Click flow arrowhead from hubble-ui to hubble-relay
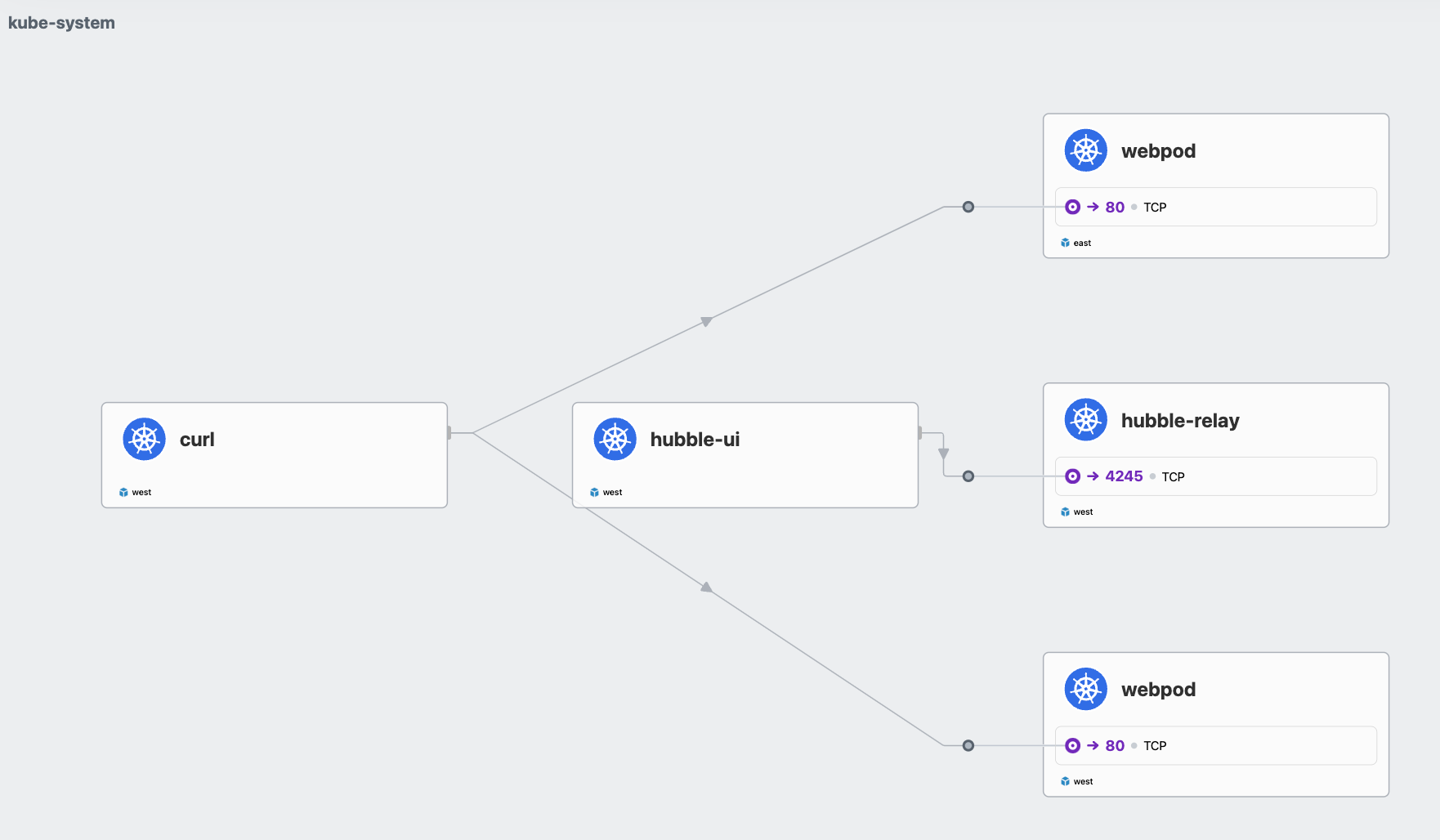The width and height of the screenshot is (1440, 840). click(943, 454)
